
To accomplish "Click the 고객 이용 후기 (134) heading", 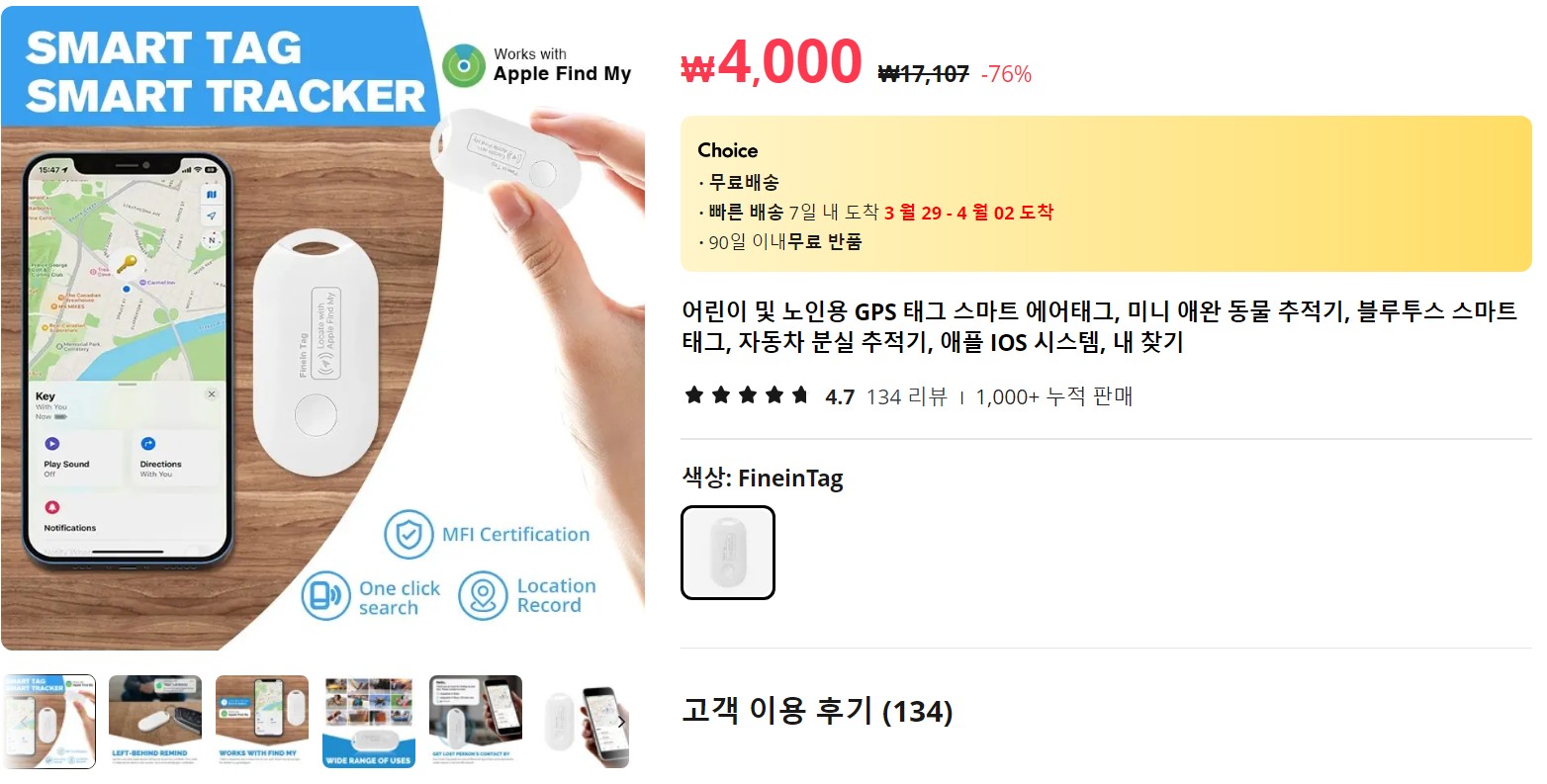I will [817, 711].
